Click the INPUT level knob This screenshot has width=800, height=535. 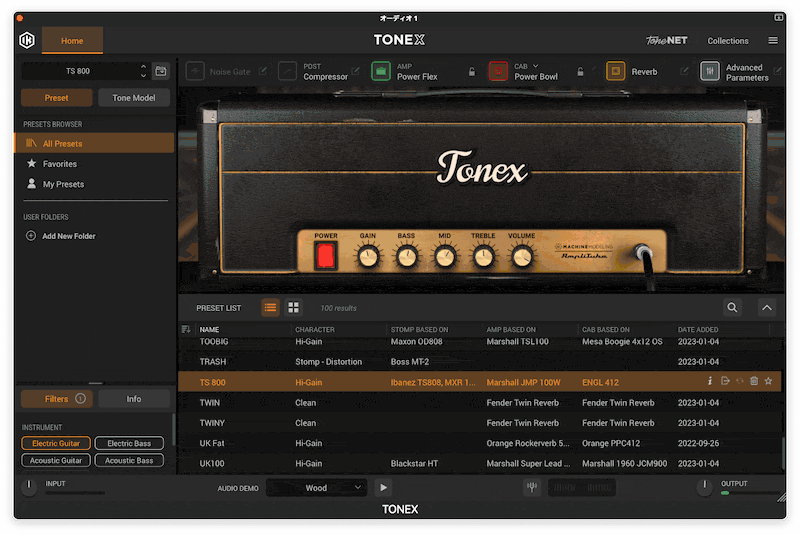(29, 487)
